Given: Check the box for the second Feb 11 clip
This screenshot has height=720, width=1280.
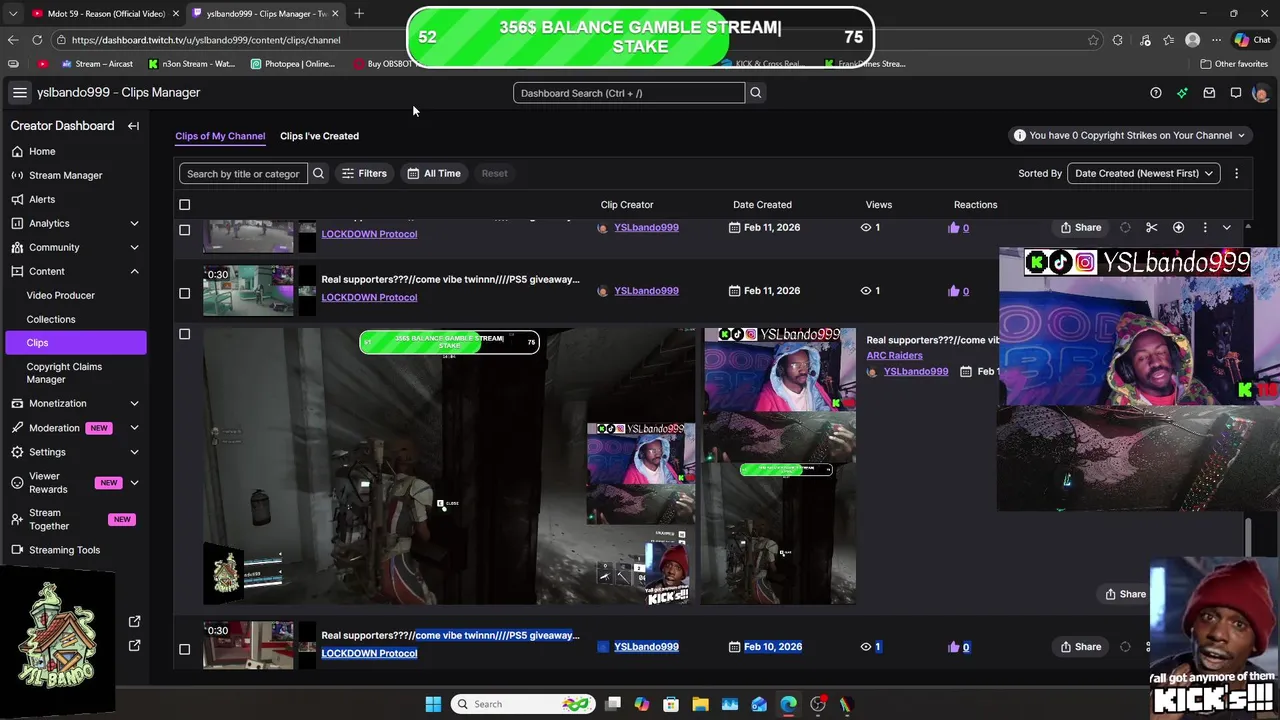Looking at the screenshot, I should coord(184,293).
